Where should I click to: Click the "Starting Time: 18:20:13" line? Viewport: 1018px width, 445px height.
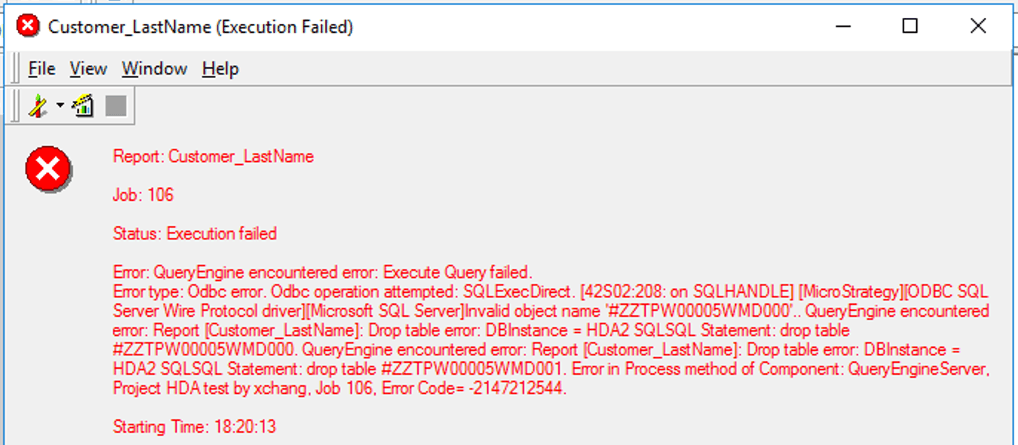194,427
